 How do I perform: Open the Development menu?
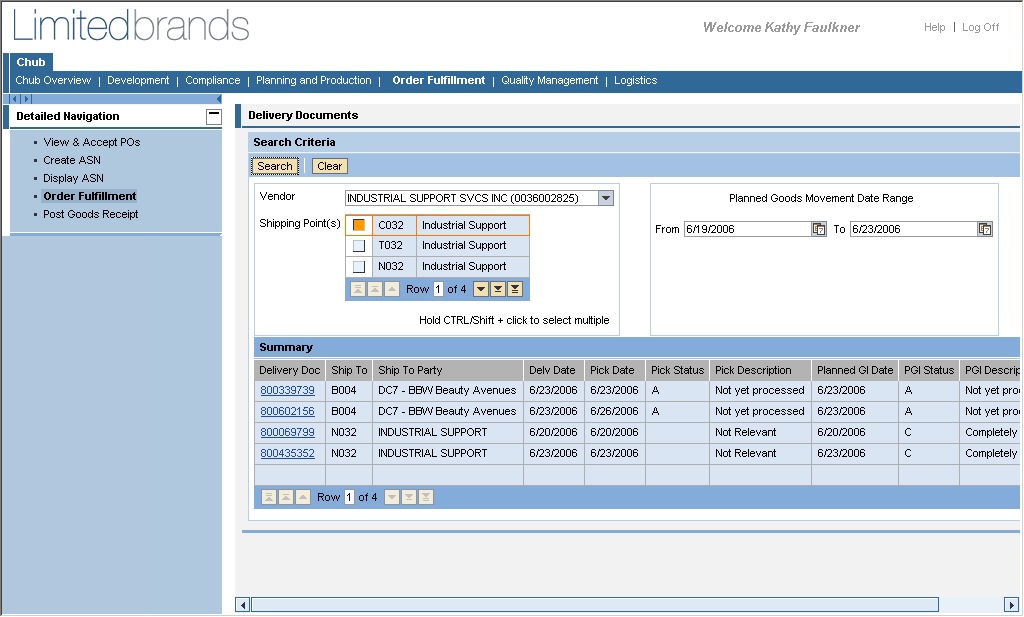(x=138, y=81)
